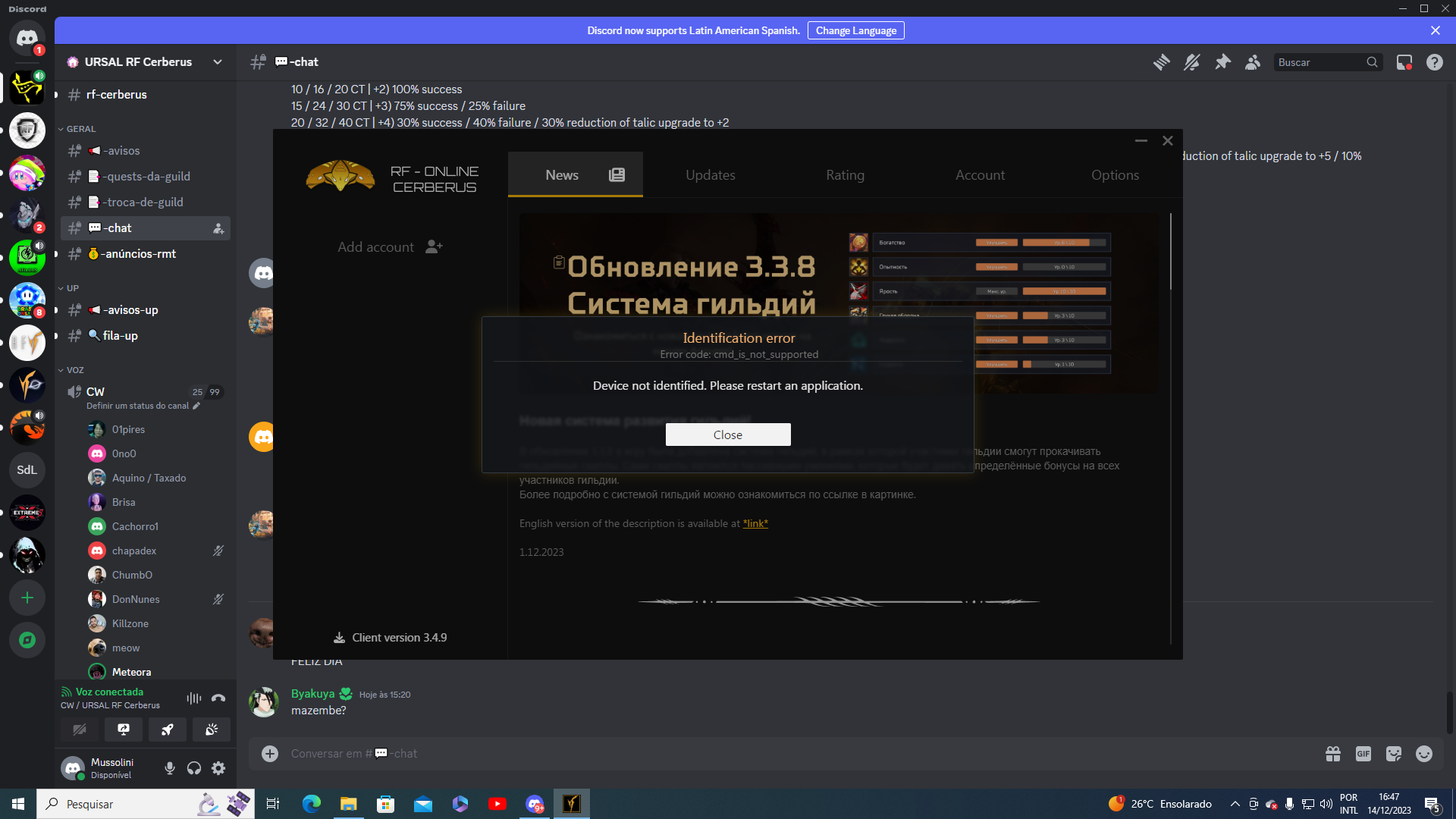The height and width of the screenshot is (819, 1456).
Task: Open Threads icon in channel header
Action: tap(1161, 62)
